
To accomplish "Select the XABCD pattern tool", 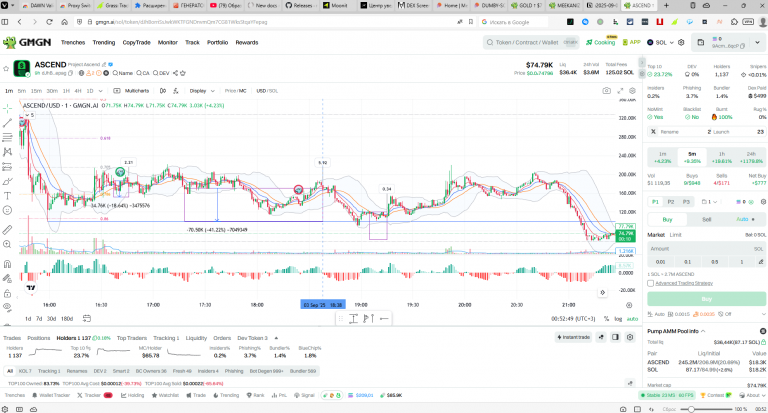I will (x=7, y=152).
